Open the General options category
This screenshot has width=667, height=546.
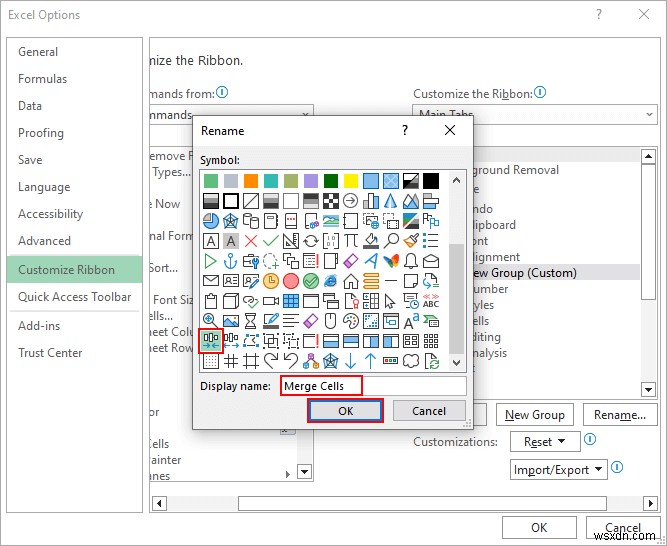point(38,52)
